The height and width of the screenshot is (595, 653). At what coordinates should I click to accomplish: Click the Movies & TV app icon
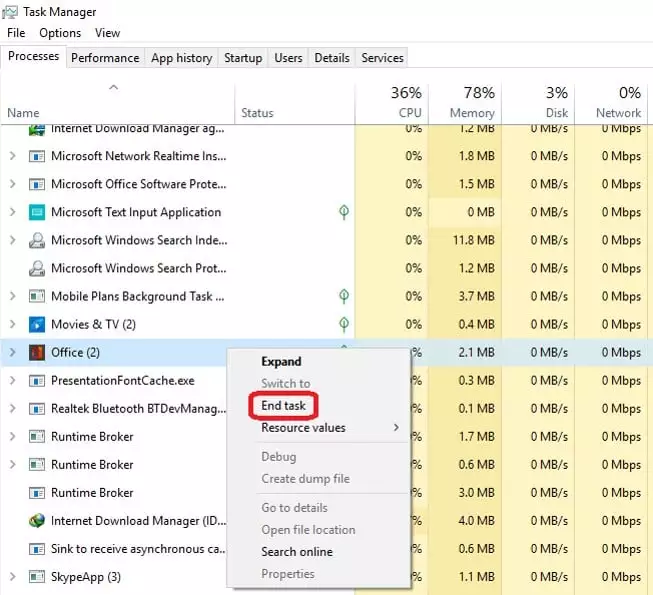tap(37, 324)
